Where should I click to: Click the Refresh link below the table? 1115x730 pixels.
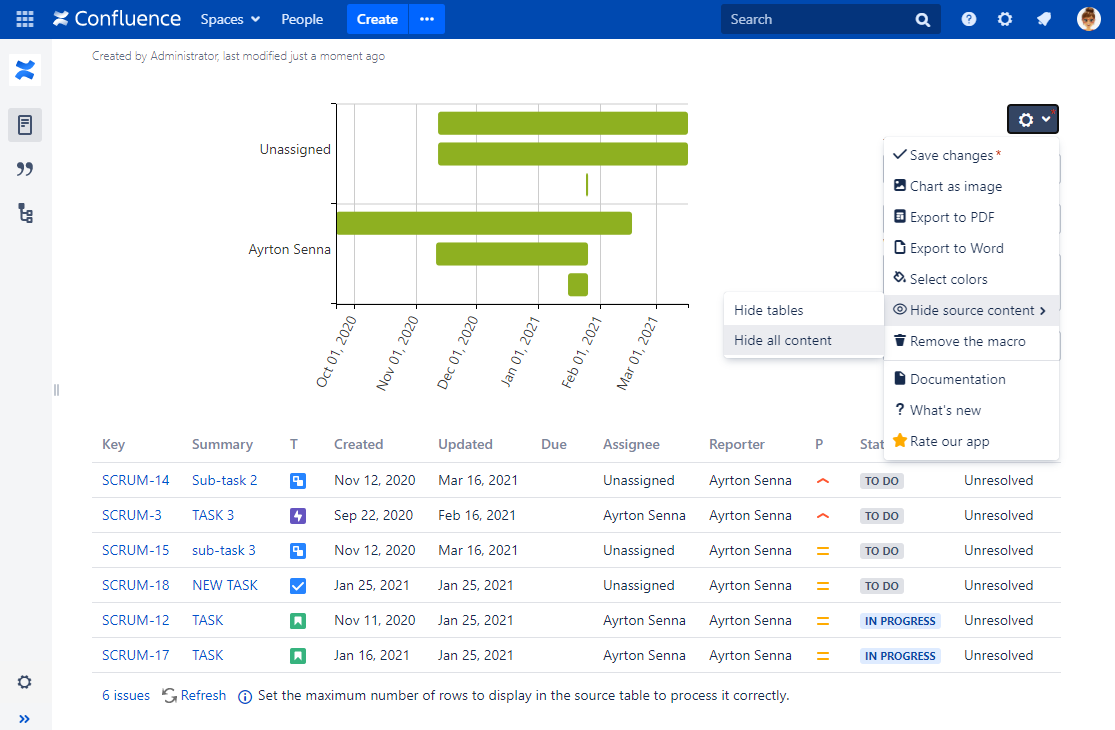coord(203,695)
